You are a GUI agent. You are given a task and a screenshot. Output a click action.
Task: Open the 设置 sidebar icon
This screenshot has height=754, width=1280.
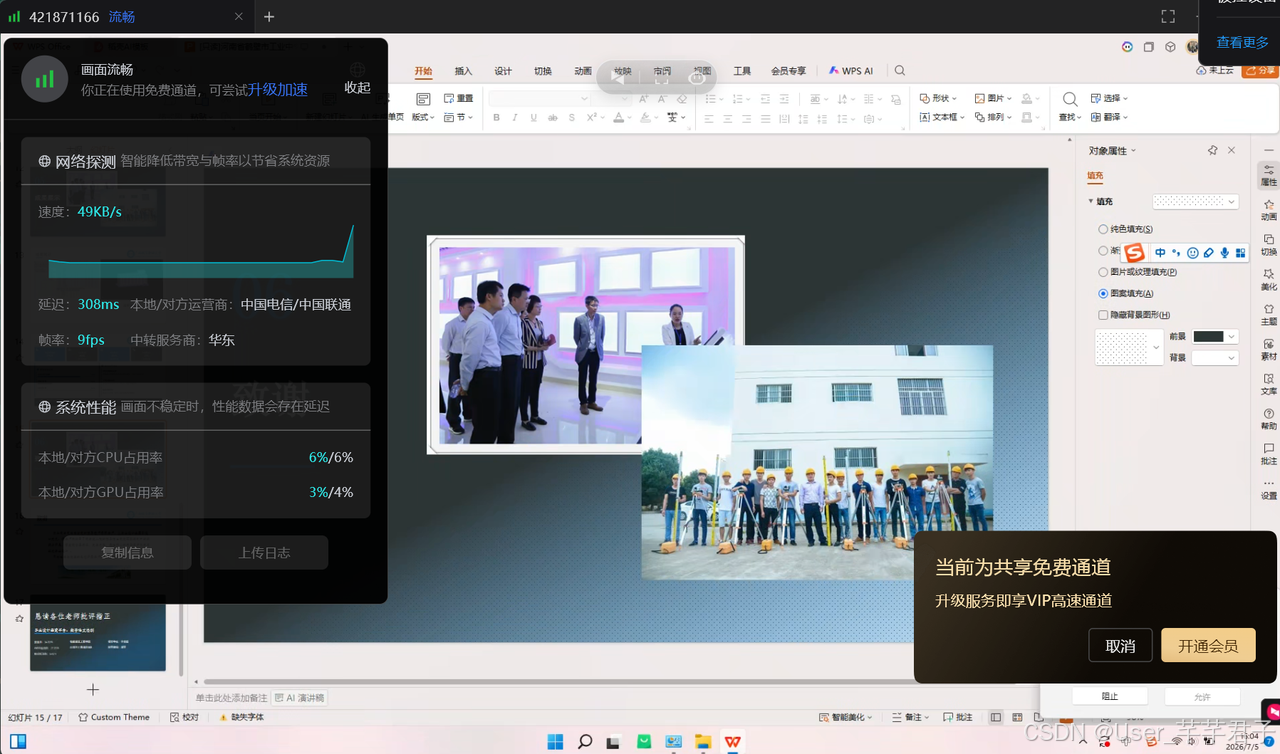pyautogui.click(x=1269, y=489)
